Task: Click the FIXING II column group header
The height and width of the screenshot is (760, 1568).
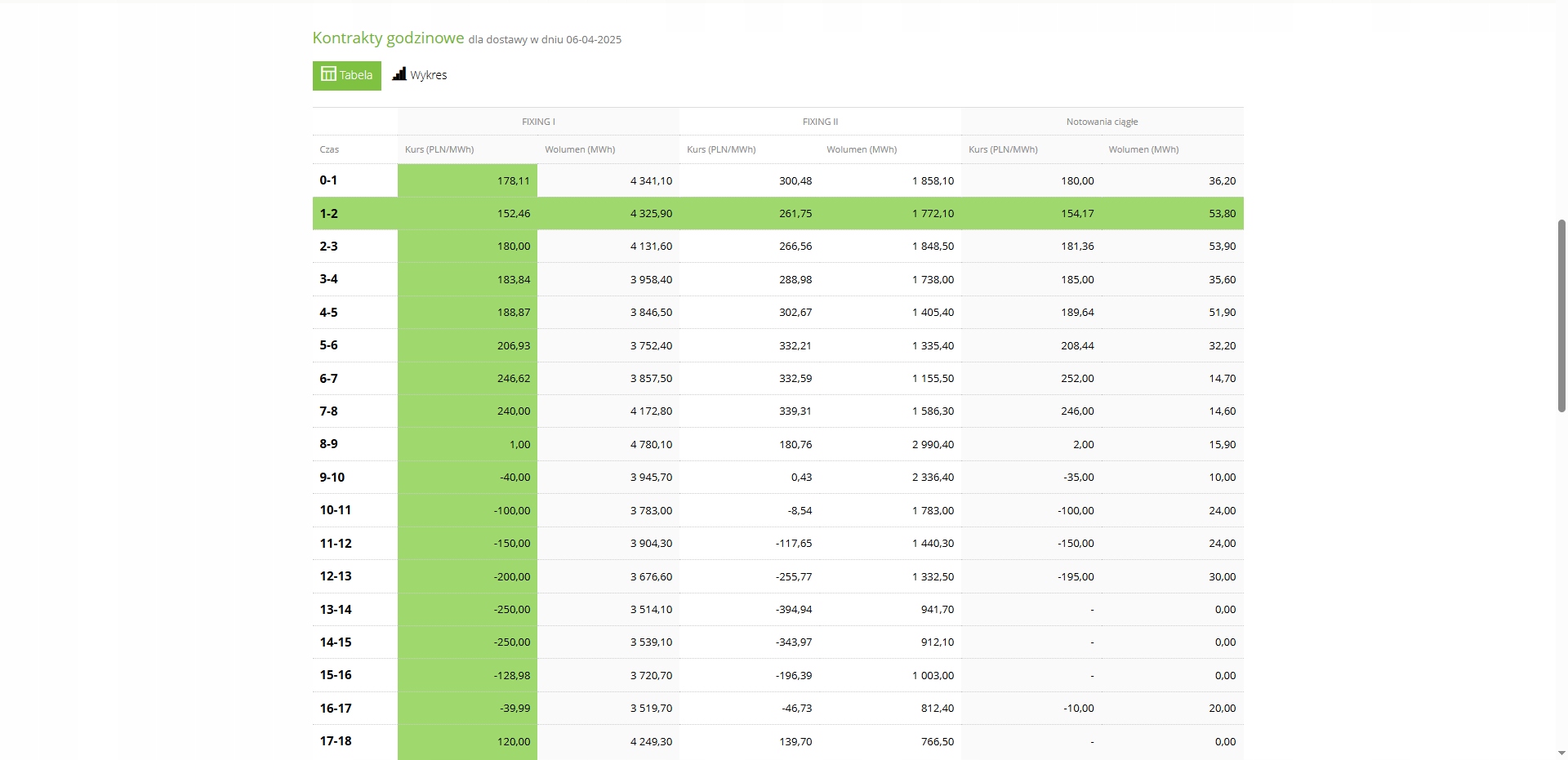Action: pyautogui.click(x=820, y=122)
